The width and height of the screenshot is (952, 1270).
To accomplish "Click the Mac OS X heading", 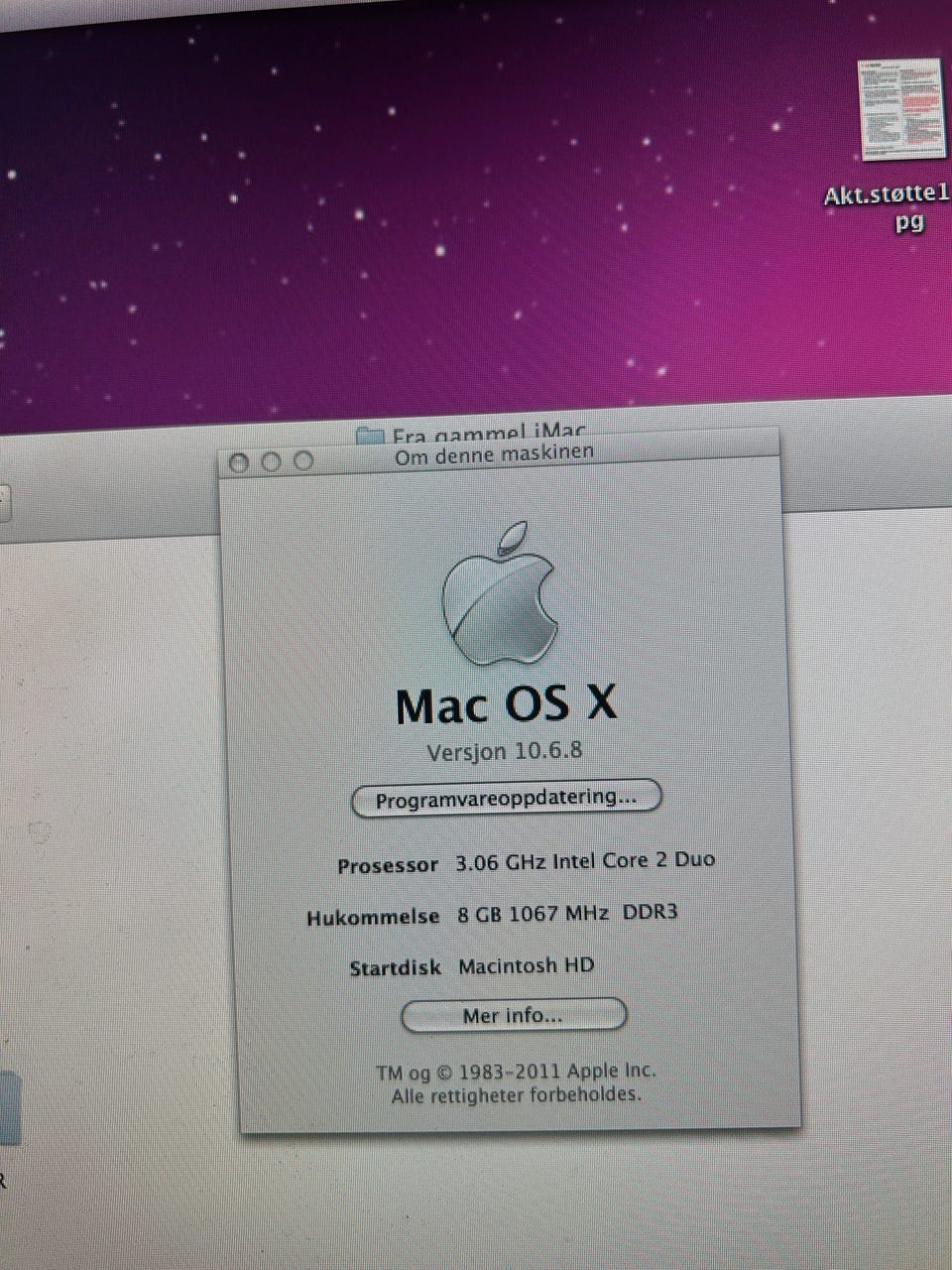I will pos(506,705).
